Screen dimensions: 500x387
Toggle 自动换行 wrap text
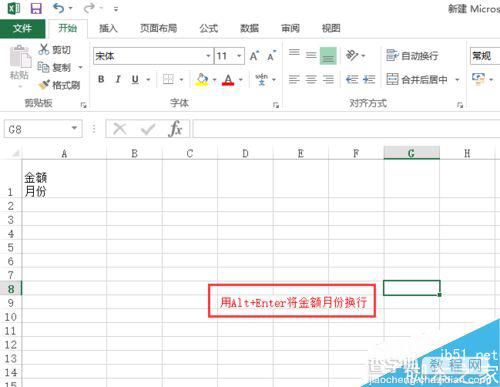coord(412,56)
